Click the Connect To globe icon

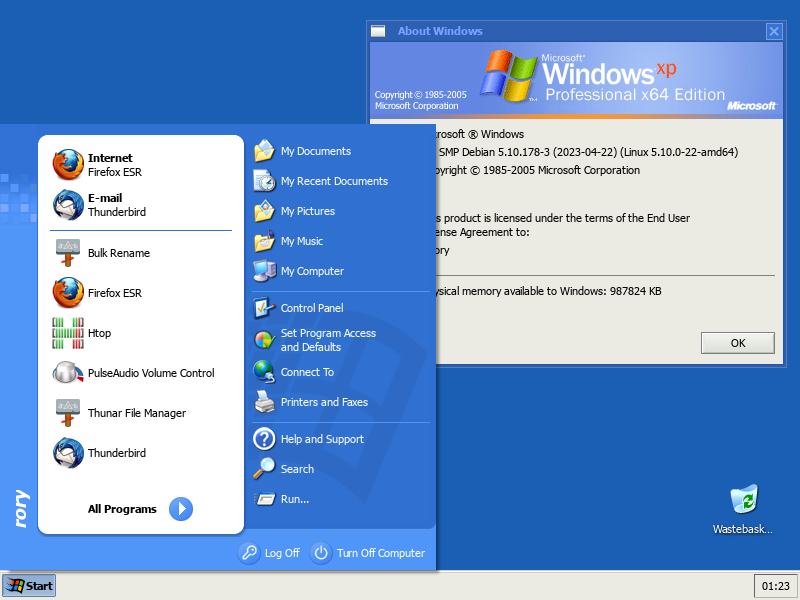click(264, 372)
